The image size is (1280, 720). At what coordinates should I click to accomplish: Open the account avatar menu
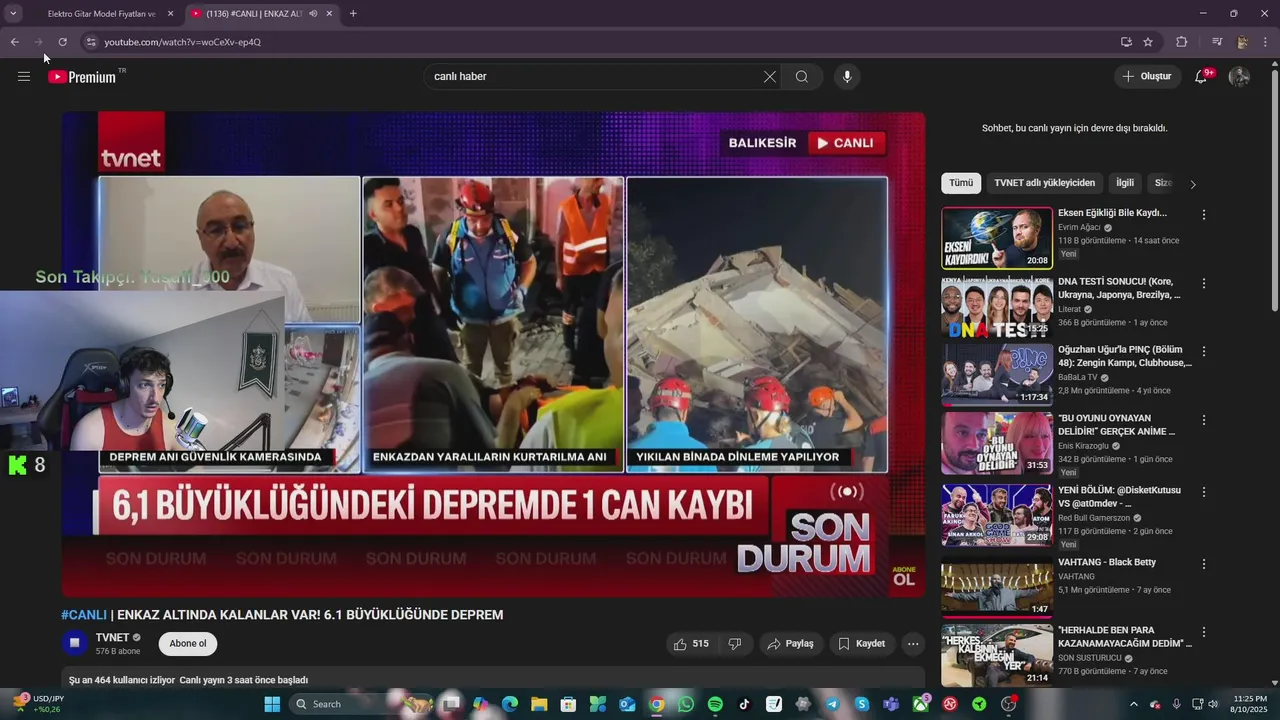point(1239,77)
